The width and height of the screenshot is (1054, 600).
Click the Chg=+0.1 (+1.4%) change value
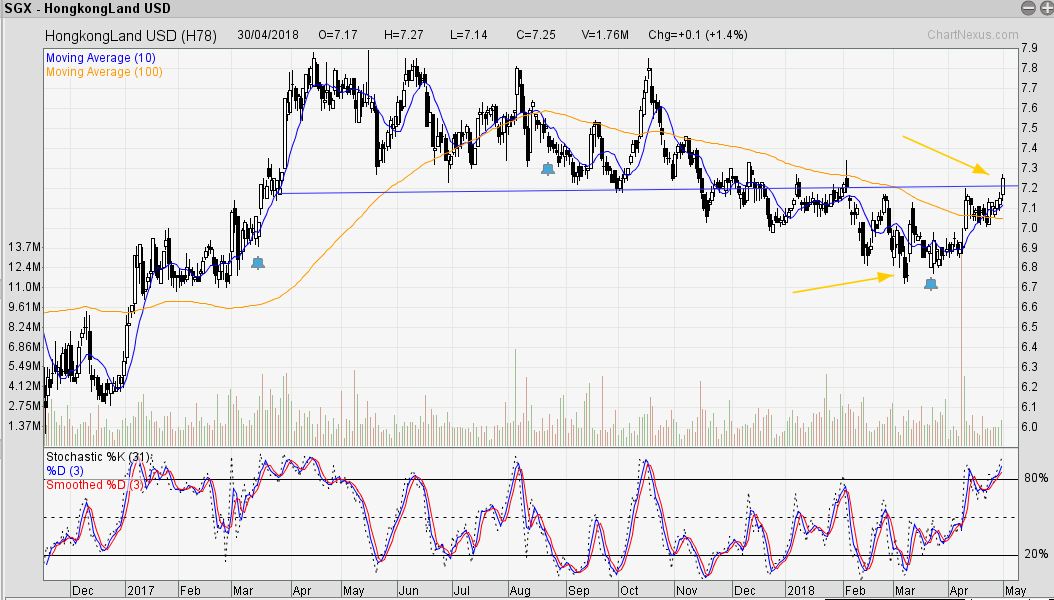[698, 35]
